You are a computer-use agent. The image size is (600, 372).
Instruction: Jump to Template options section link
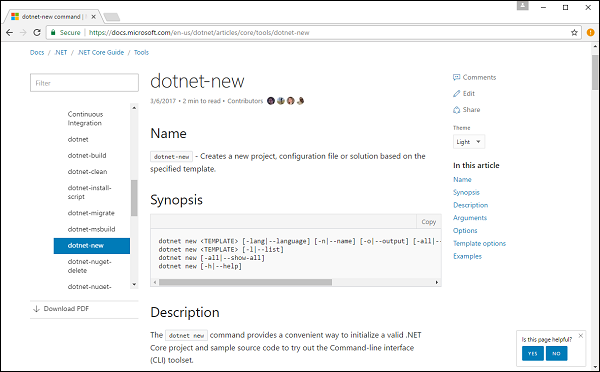pyautogui.click(x=479, y=243)
